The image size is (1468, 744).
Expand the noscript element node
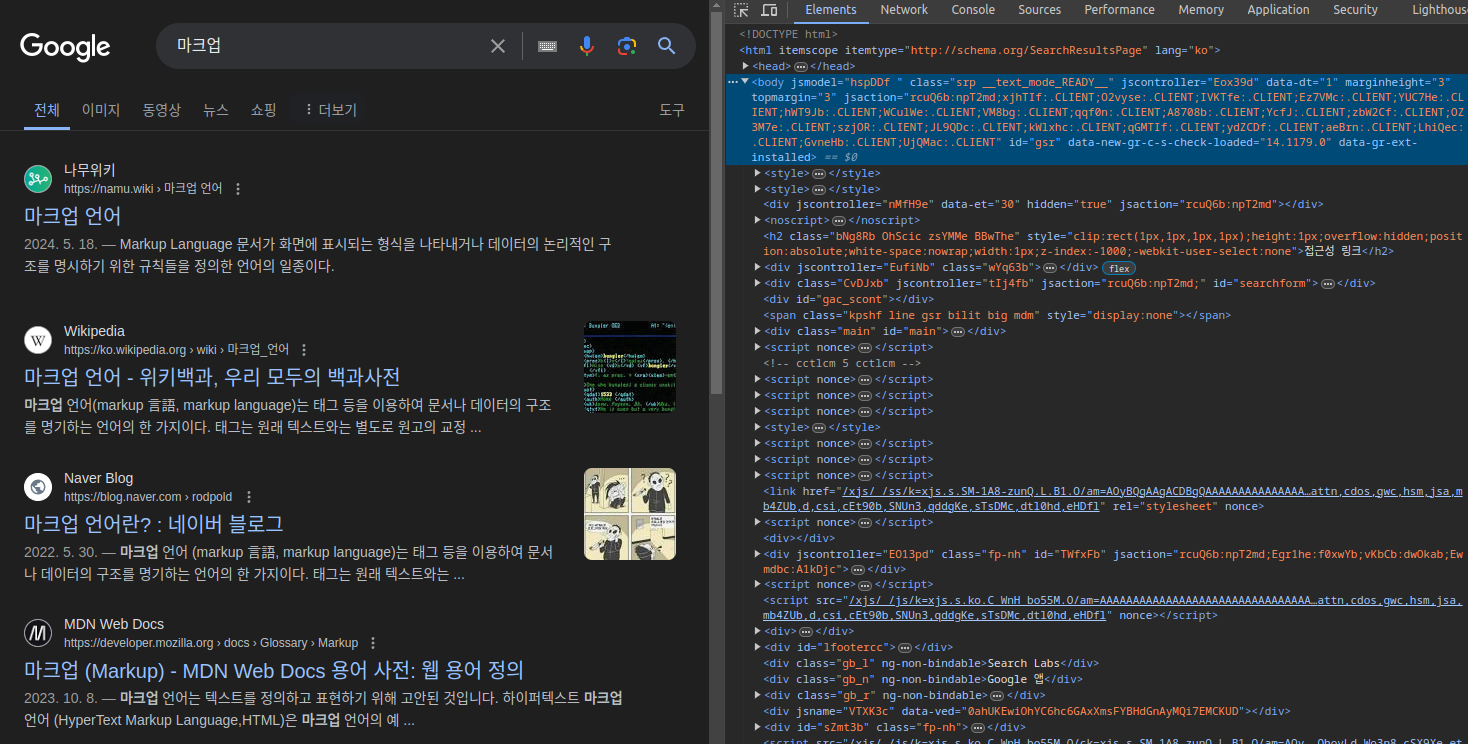click(x=758, y=220)
